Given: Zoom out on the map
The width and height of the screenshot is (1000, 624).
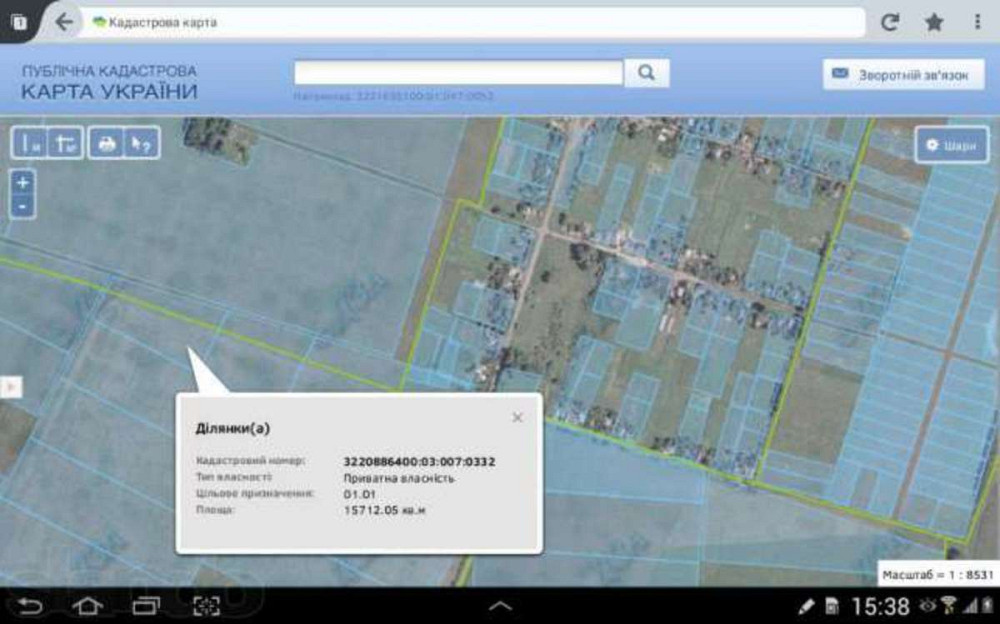Looking at the screenshot, I should click(23, 206).
